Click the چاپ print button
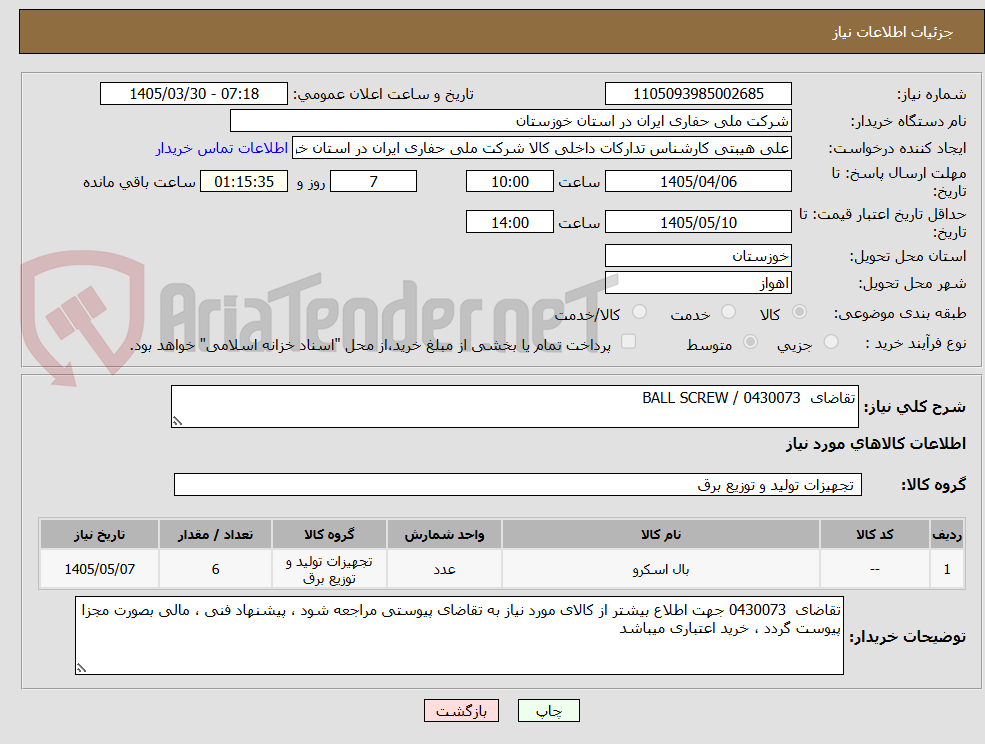 [548, 711]
